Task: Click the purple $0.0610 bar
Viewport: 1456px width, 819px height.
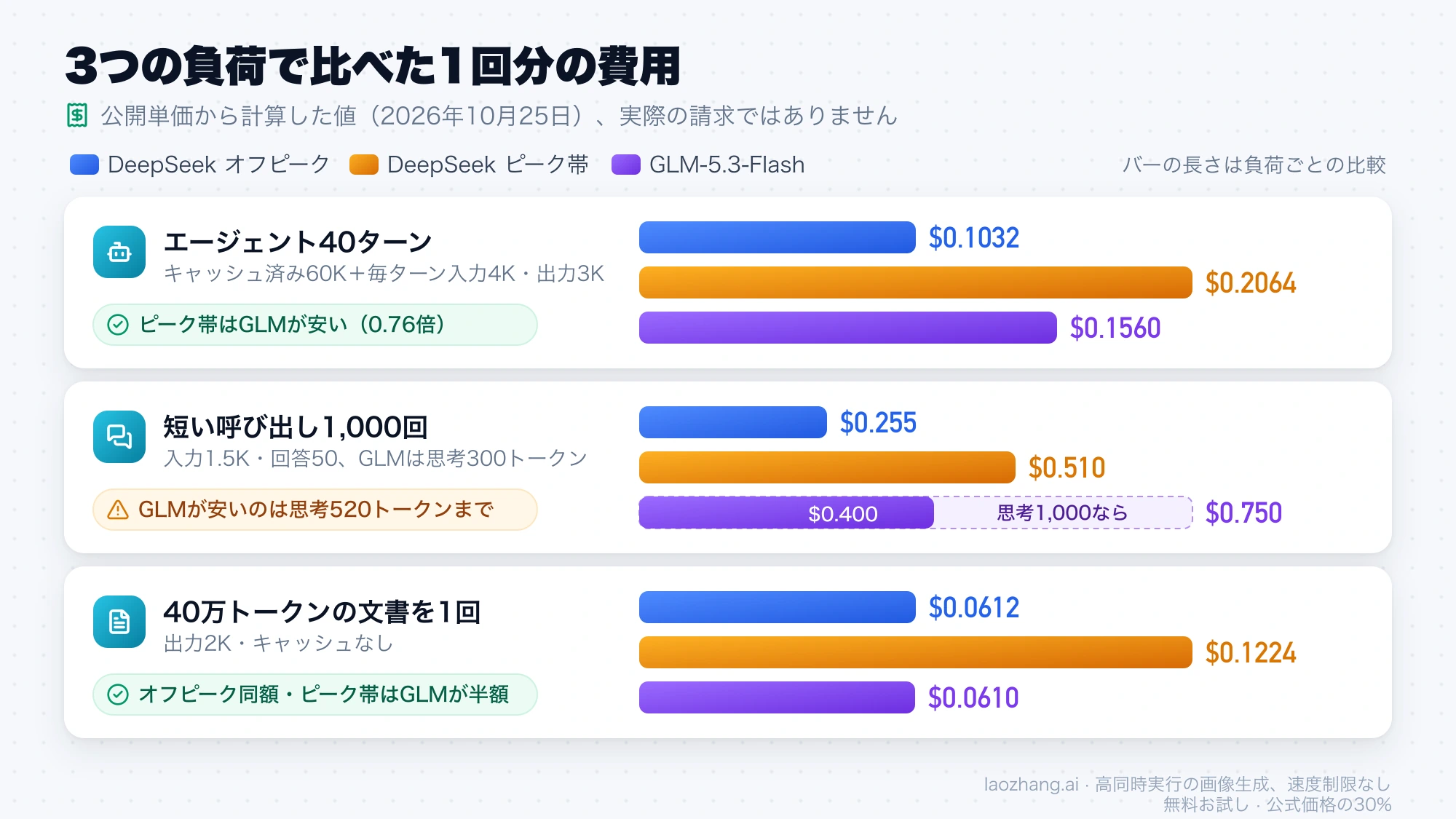Action: coord(777,697)
